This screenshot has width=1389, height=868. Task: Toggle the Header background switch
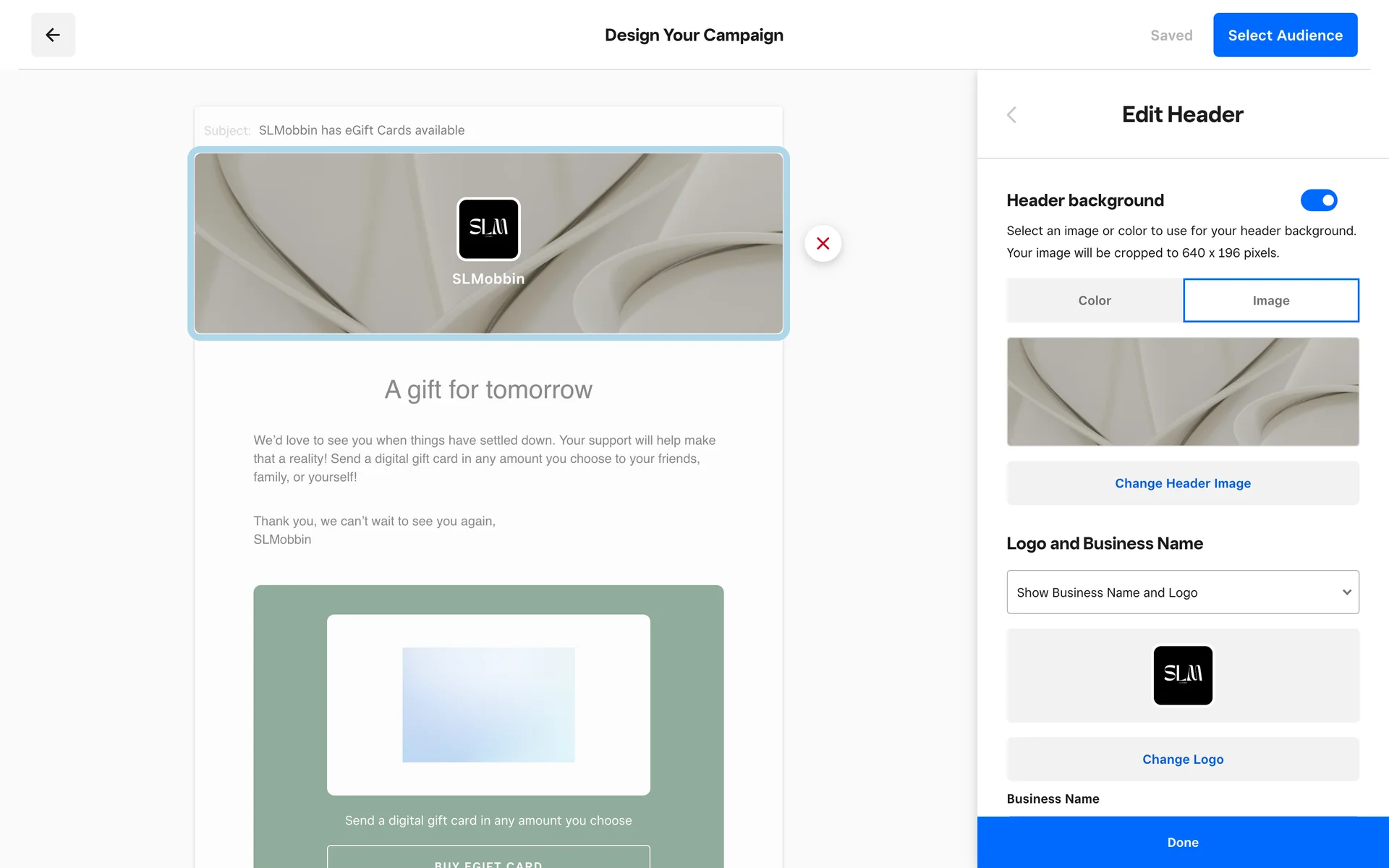pyautogui.click(x=1318, y=200)
